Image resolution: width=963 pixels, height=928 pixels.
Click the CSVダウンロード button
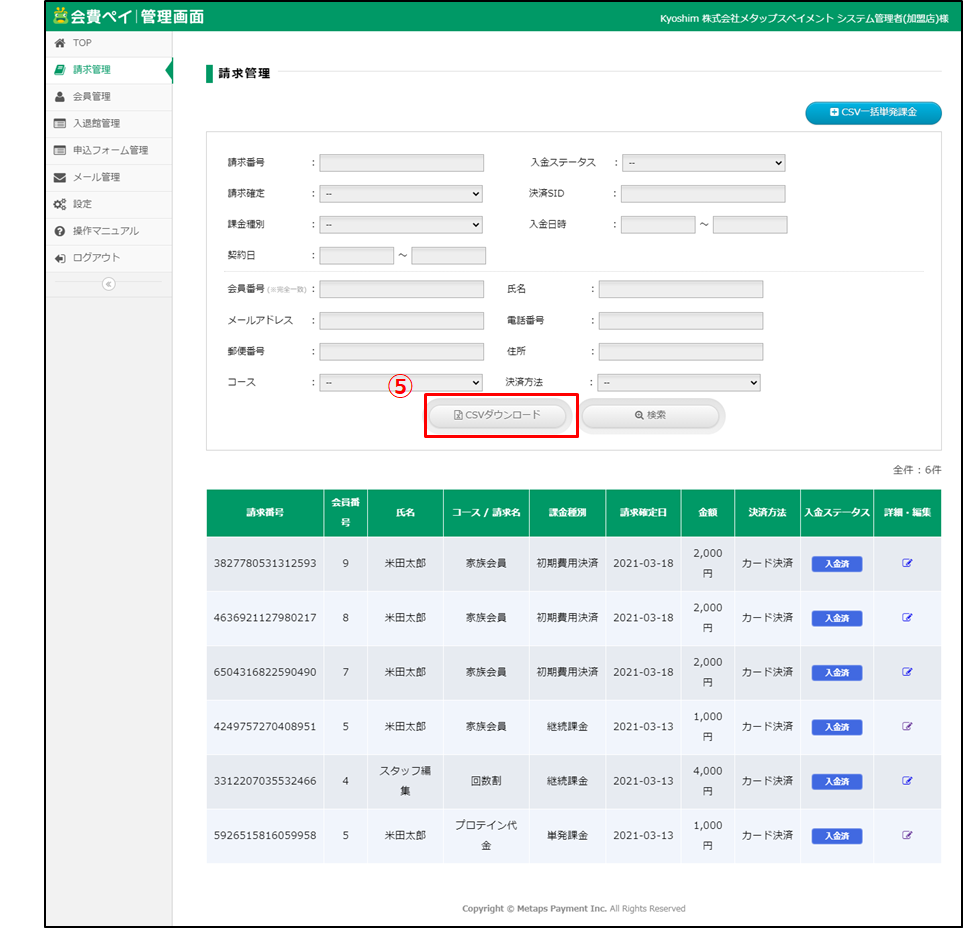[x=498, y=415]
